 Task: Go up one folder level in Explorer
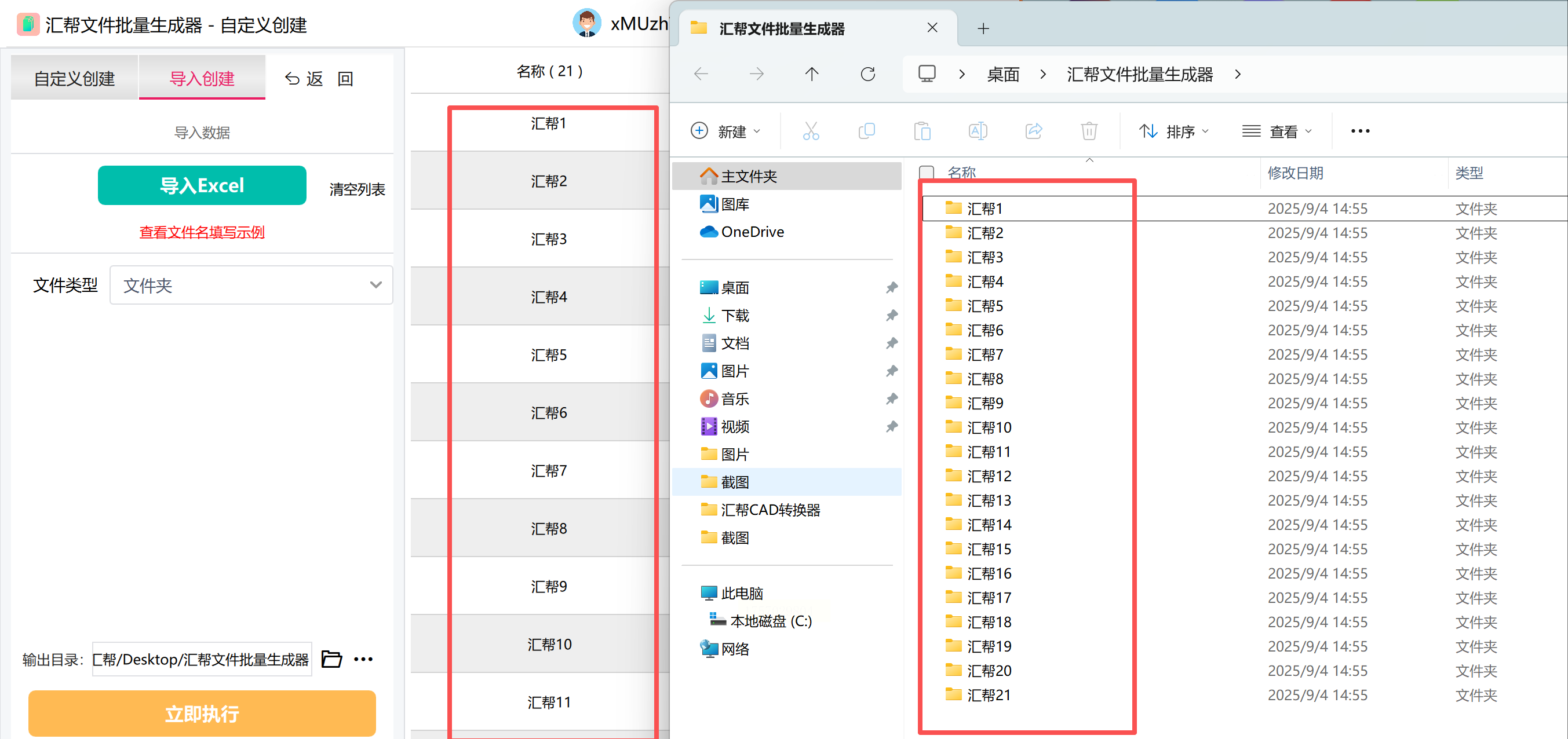coord(812,74)
